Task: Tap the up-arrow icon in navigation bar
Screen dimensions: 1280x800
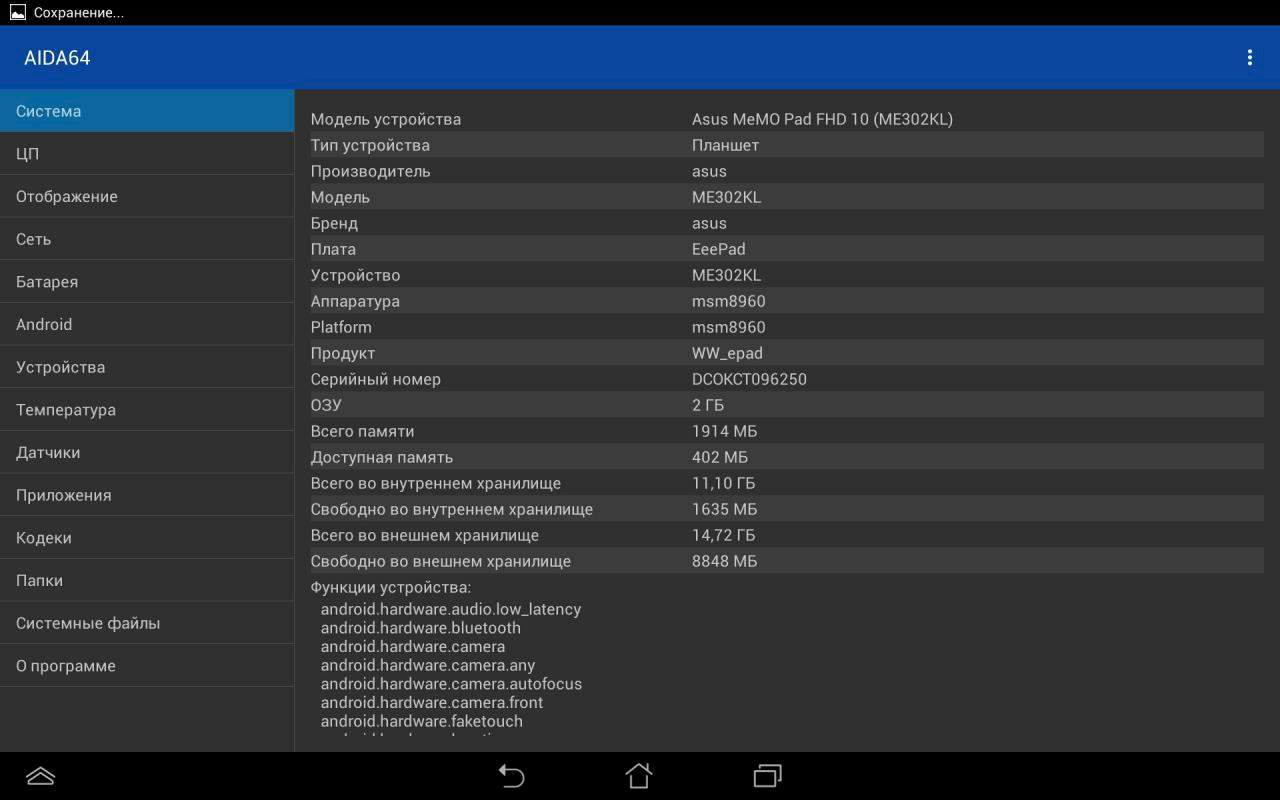Action: coord(40,776)
